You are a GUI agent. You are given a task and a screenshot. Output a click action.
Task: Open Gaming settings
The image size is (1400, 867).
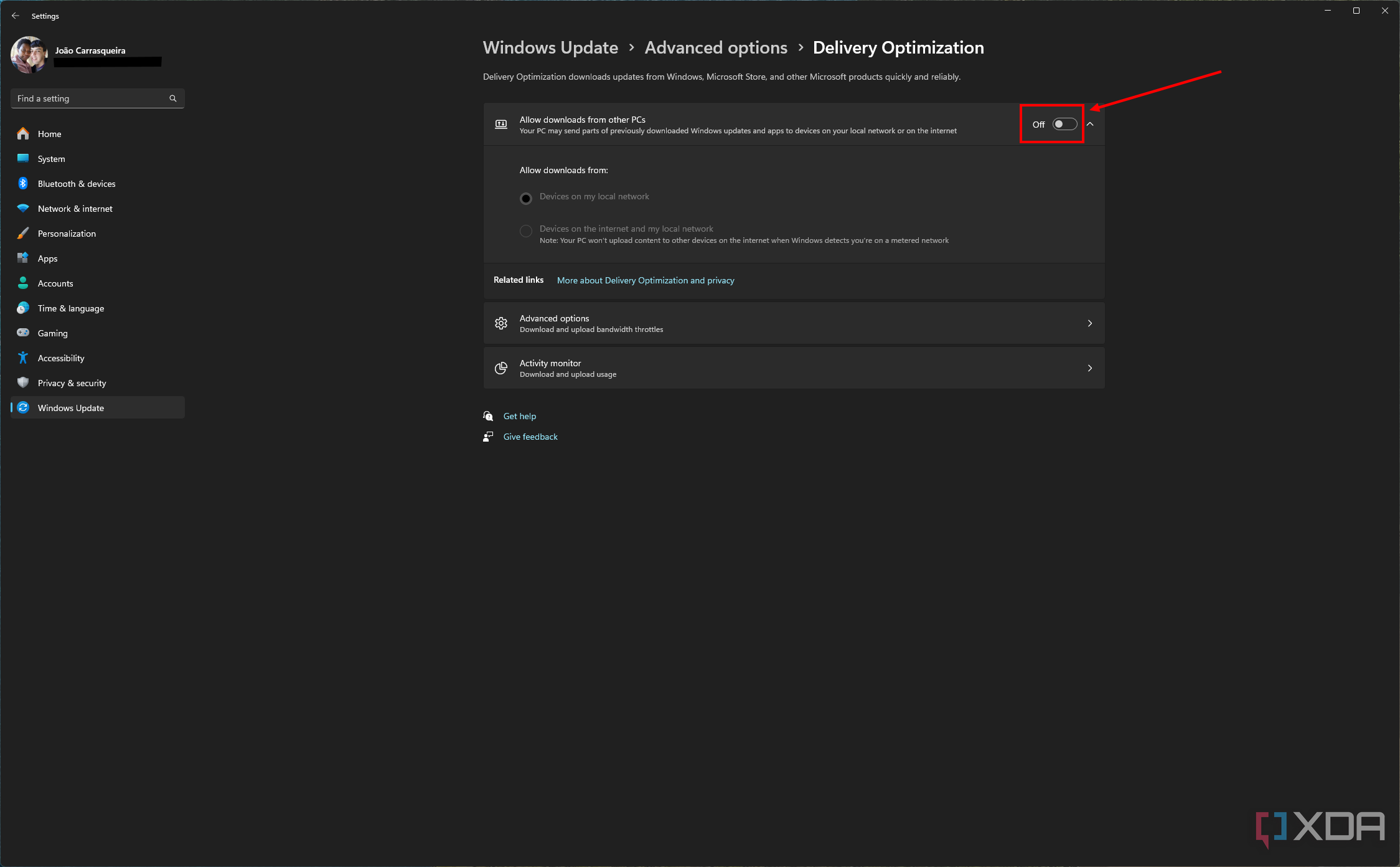[x=98, y=333]
